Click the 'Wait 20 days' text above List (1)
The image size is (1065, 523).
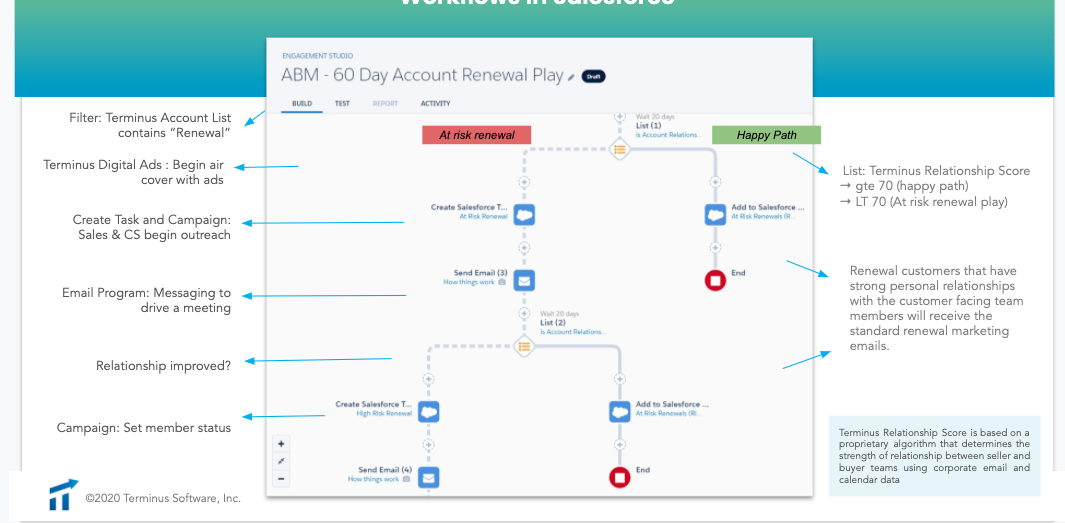click(x=655, y=117)
